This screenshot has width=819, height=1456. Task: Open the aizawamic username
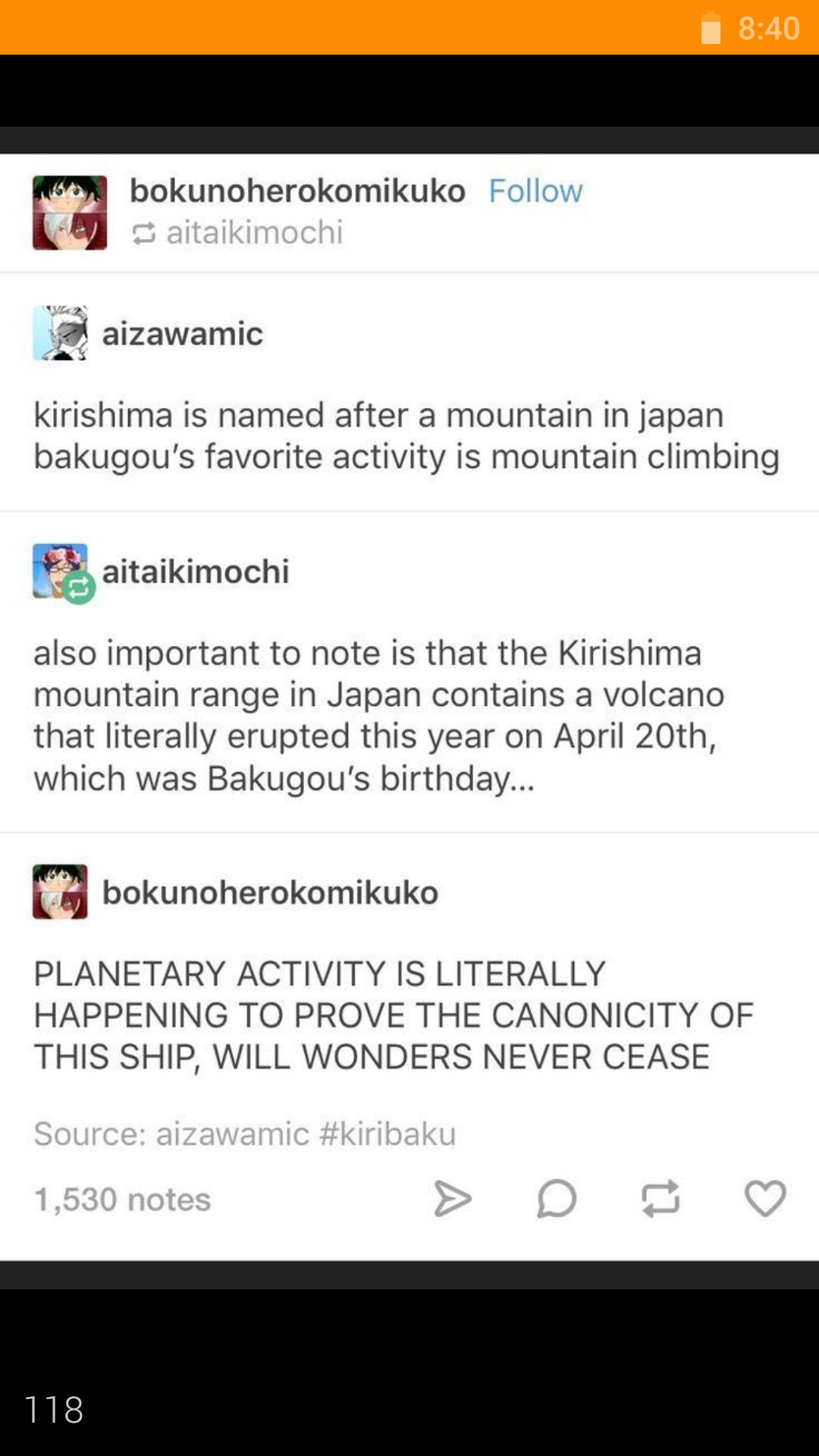(183, 334)
